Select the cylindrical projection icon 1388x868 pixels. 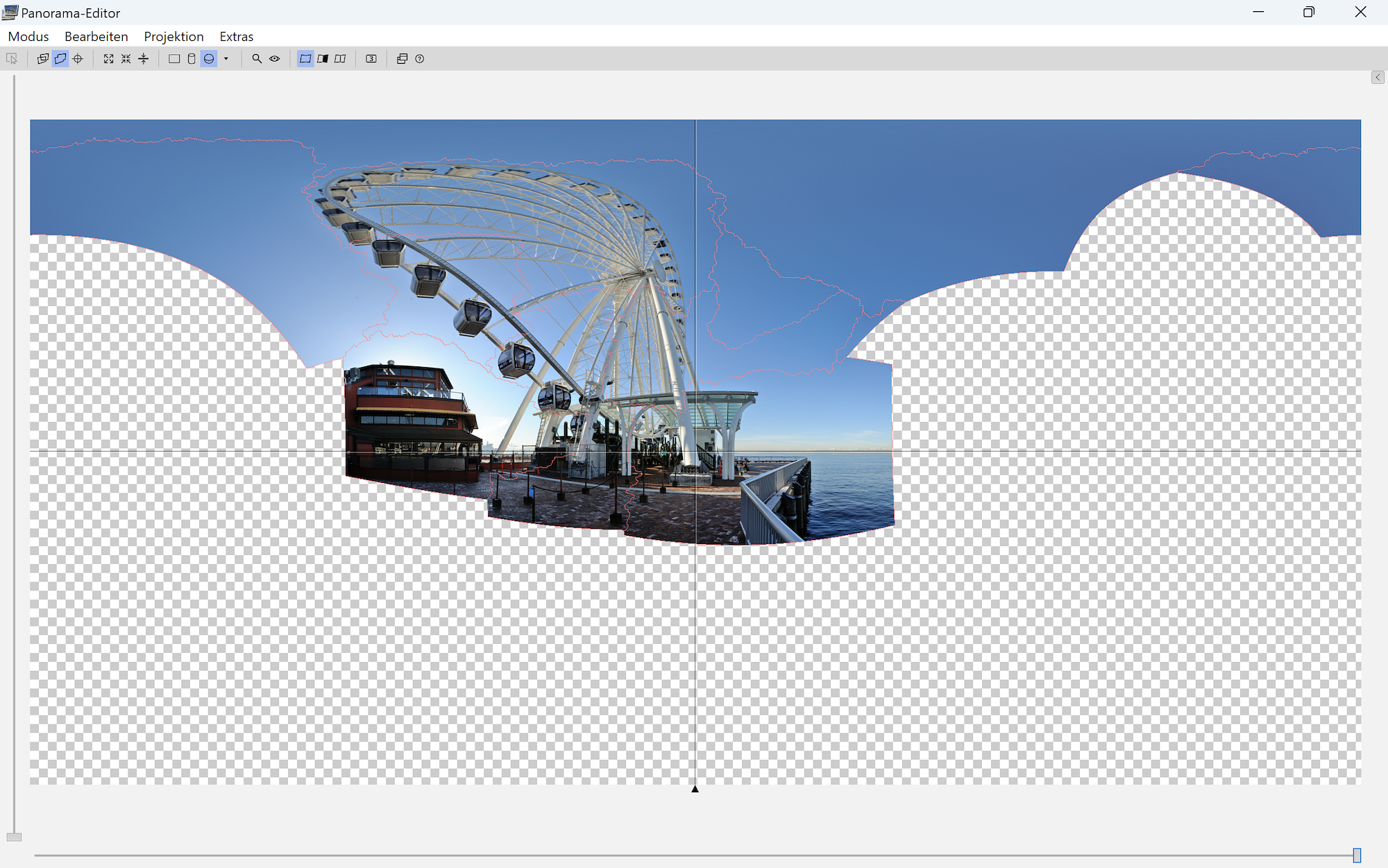pyautogui.click(x=192, y=59)
